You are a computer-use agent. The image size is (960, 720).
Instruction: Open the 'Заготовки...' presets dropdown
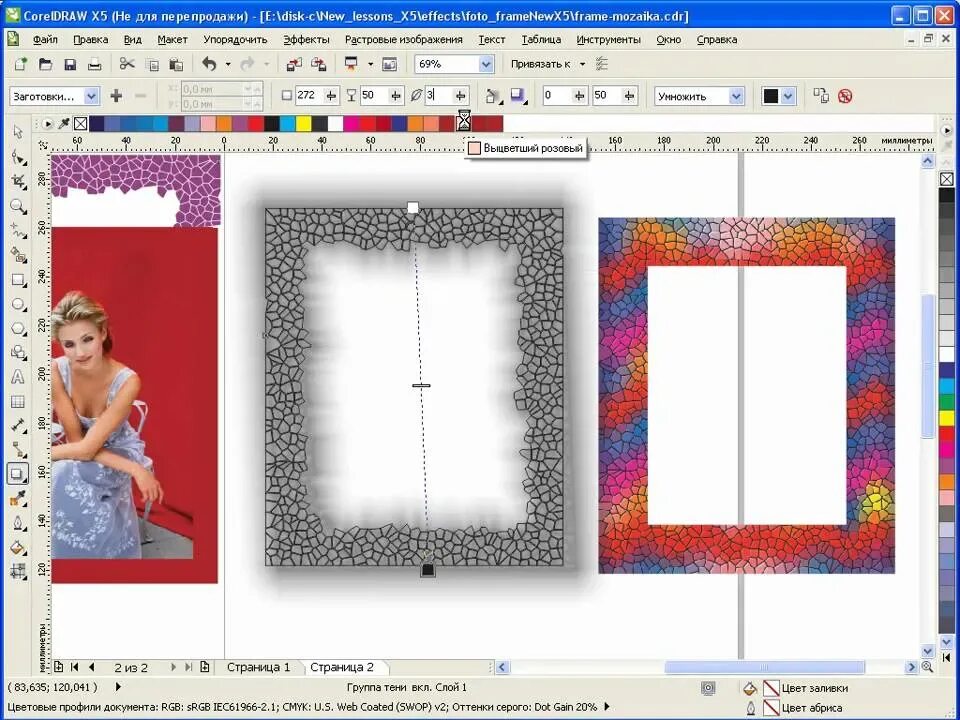(x=91, y=96)
